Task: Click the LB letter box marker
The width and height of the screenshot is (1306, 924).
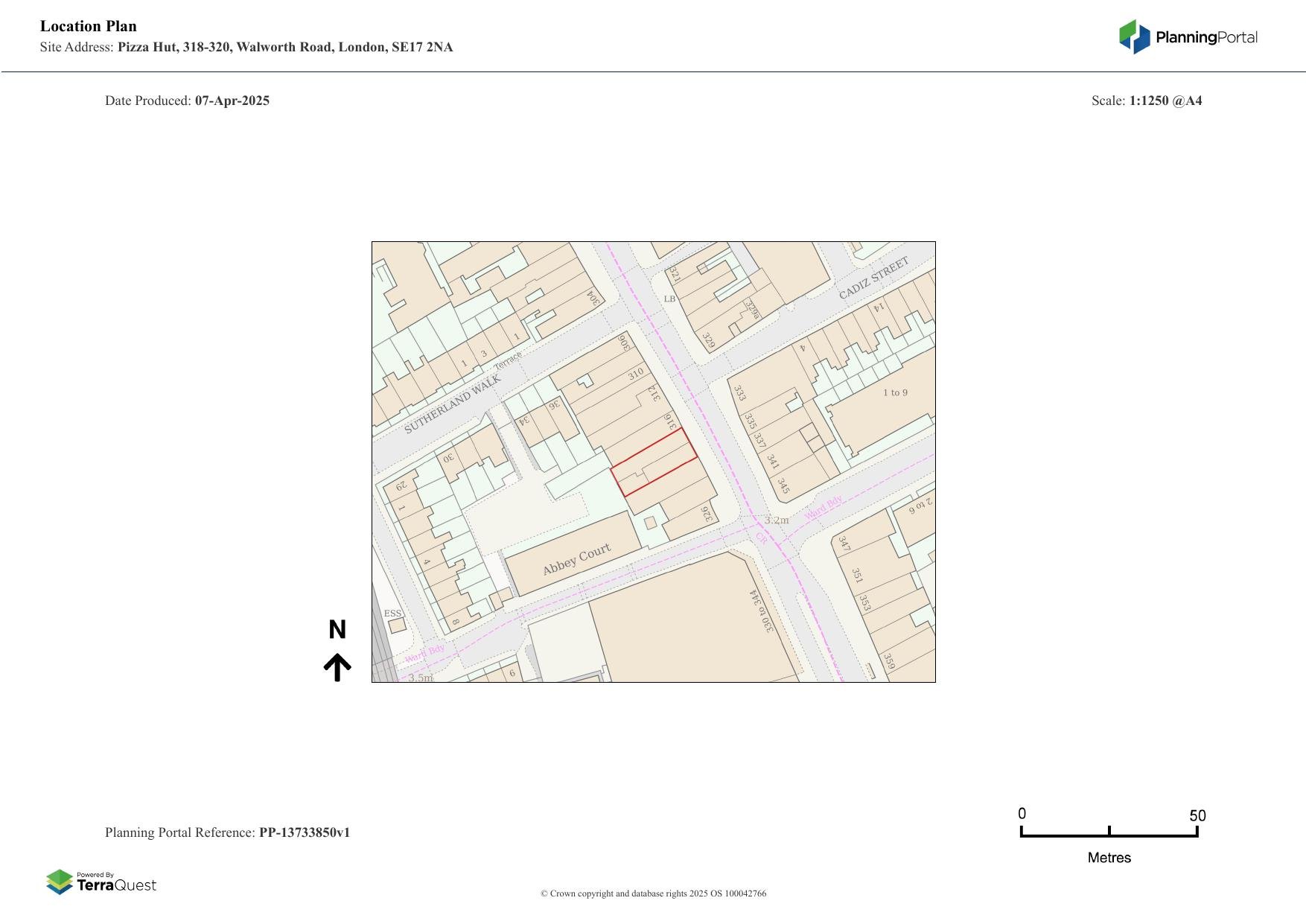Action: (x=669, y=299)
